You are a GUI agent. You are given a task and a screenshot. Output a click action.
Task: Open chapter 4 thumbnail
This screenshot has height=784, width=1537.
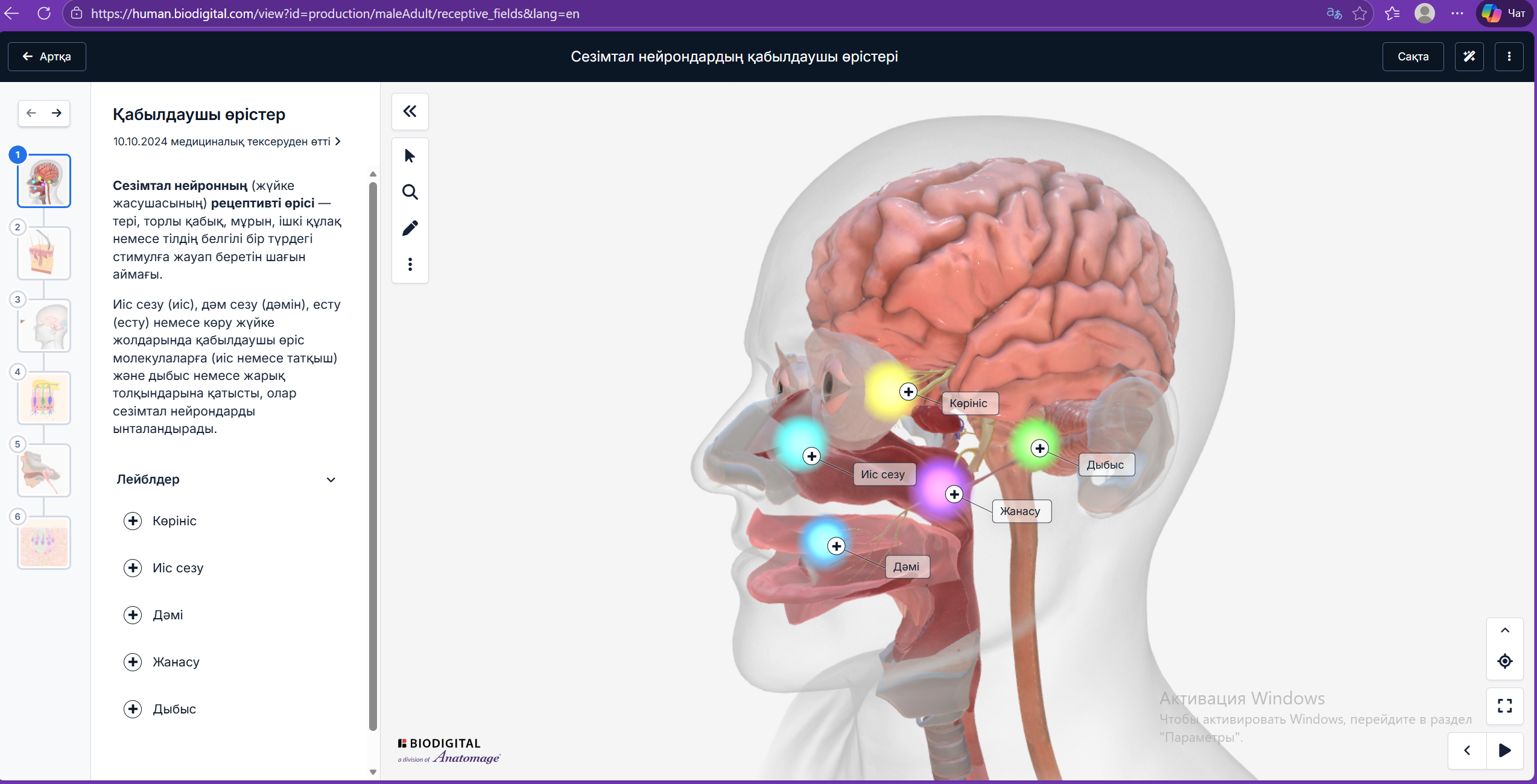[x=44, y=398]
